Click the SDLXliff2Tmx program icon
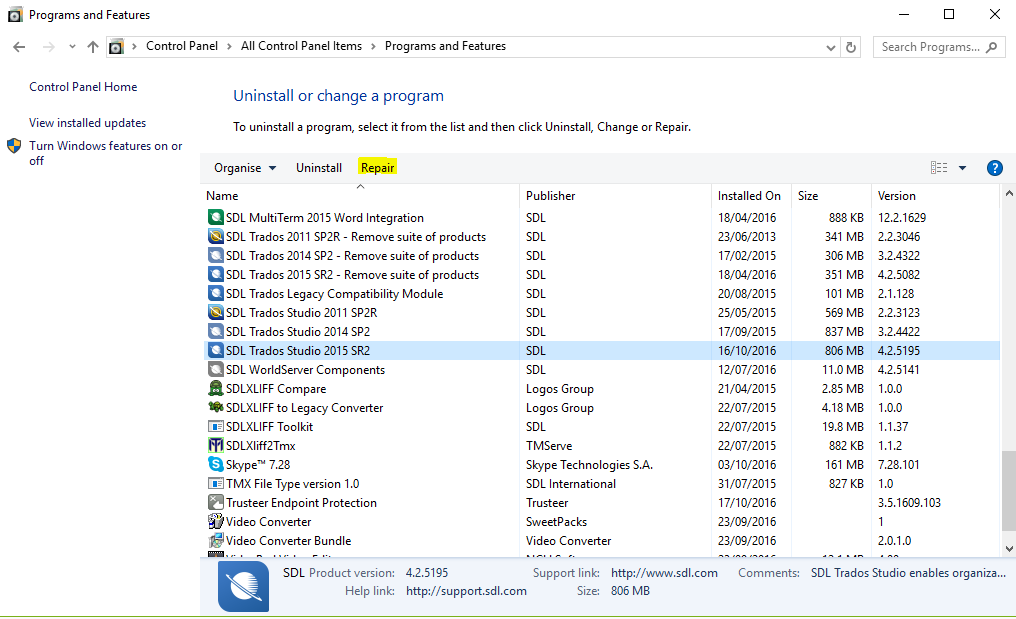The height and width of the screenshot is (619, 1016). point(216,445)
